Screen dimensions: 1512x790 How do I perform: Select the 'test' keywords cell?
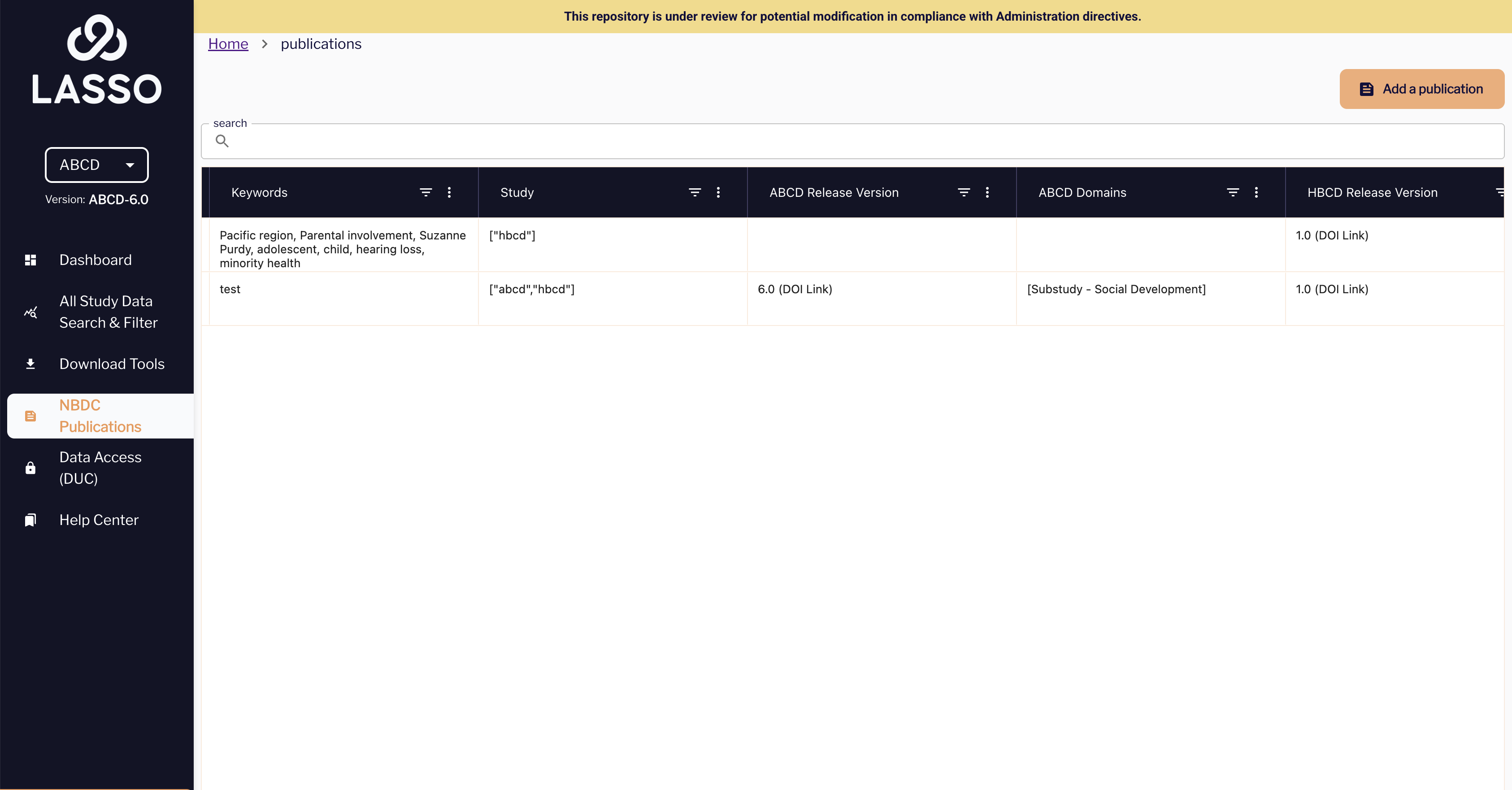pos(343,299)
